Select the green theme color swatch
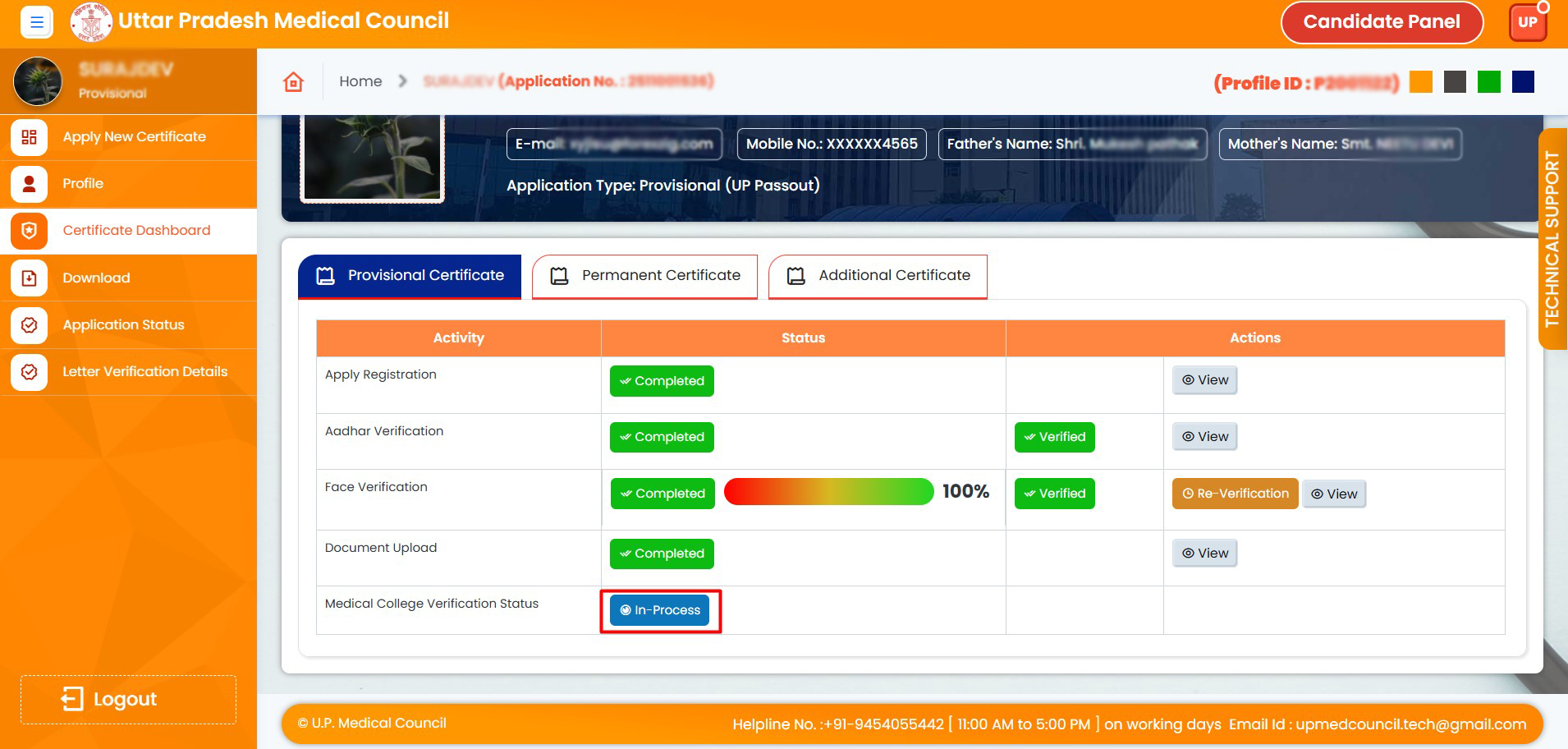The height and width of the screenshot is (749, 1568). click(1488, 82)
